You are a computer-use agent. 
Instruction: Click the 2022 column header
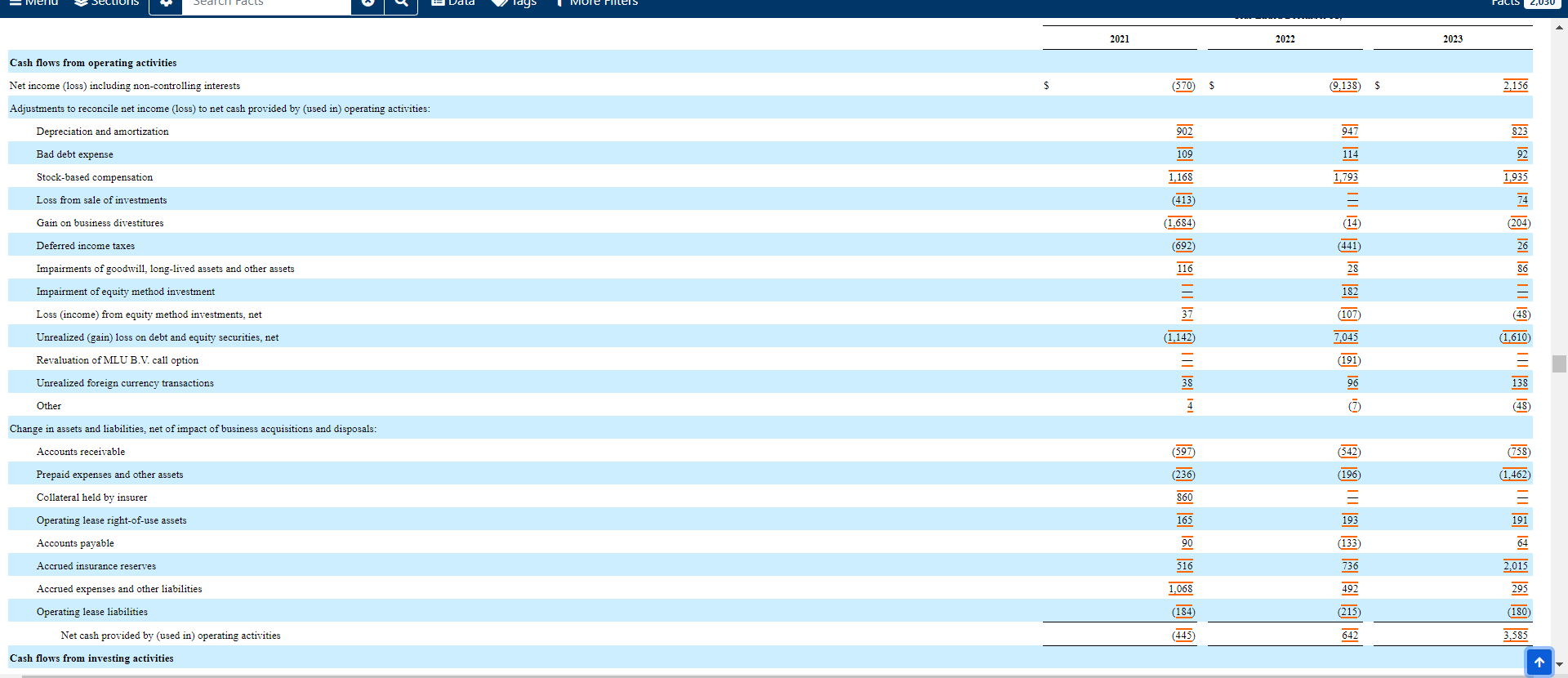(1285, 39)
